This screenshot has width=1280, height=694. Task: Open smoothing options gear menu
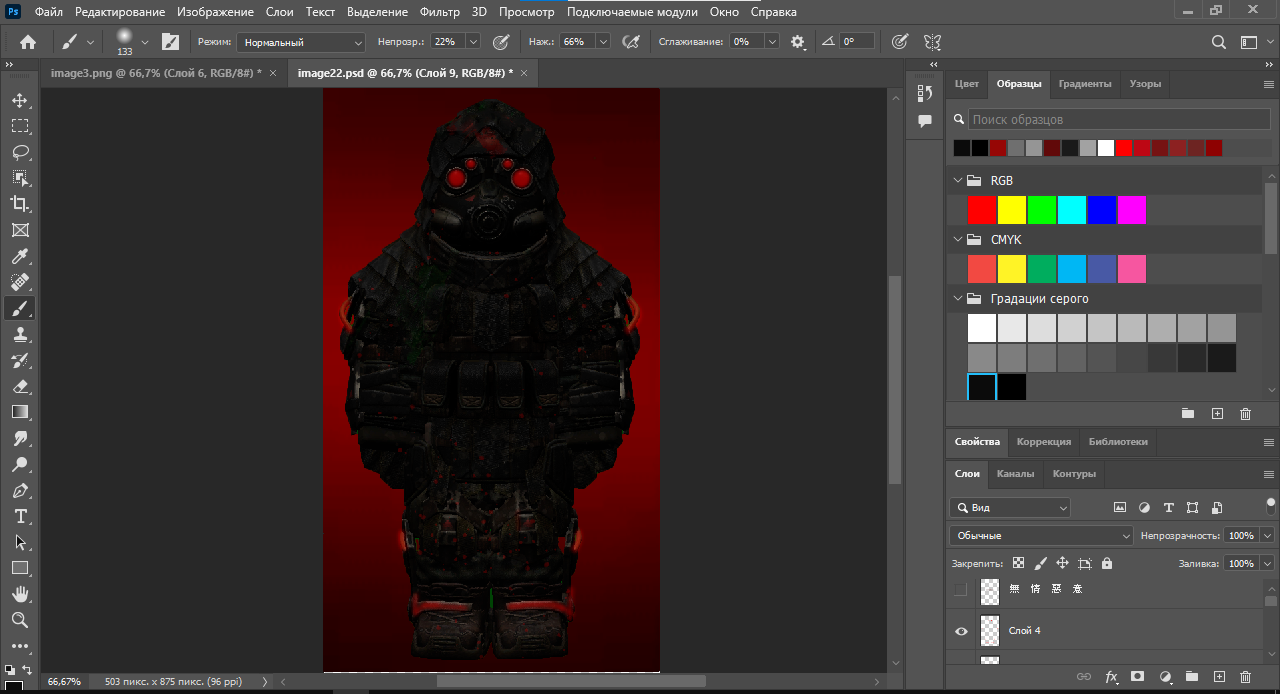point(798,42)
